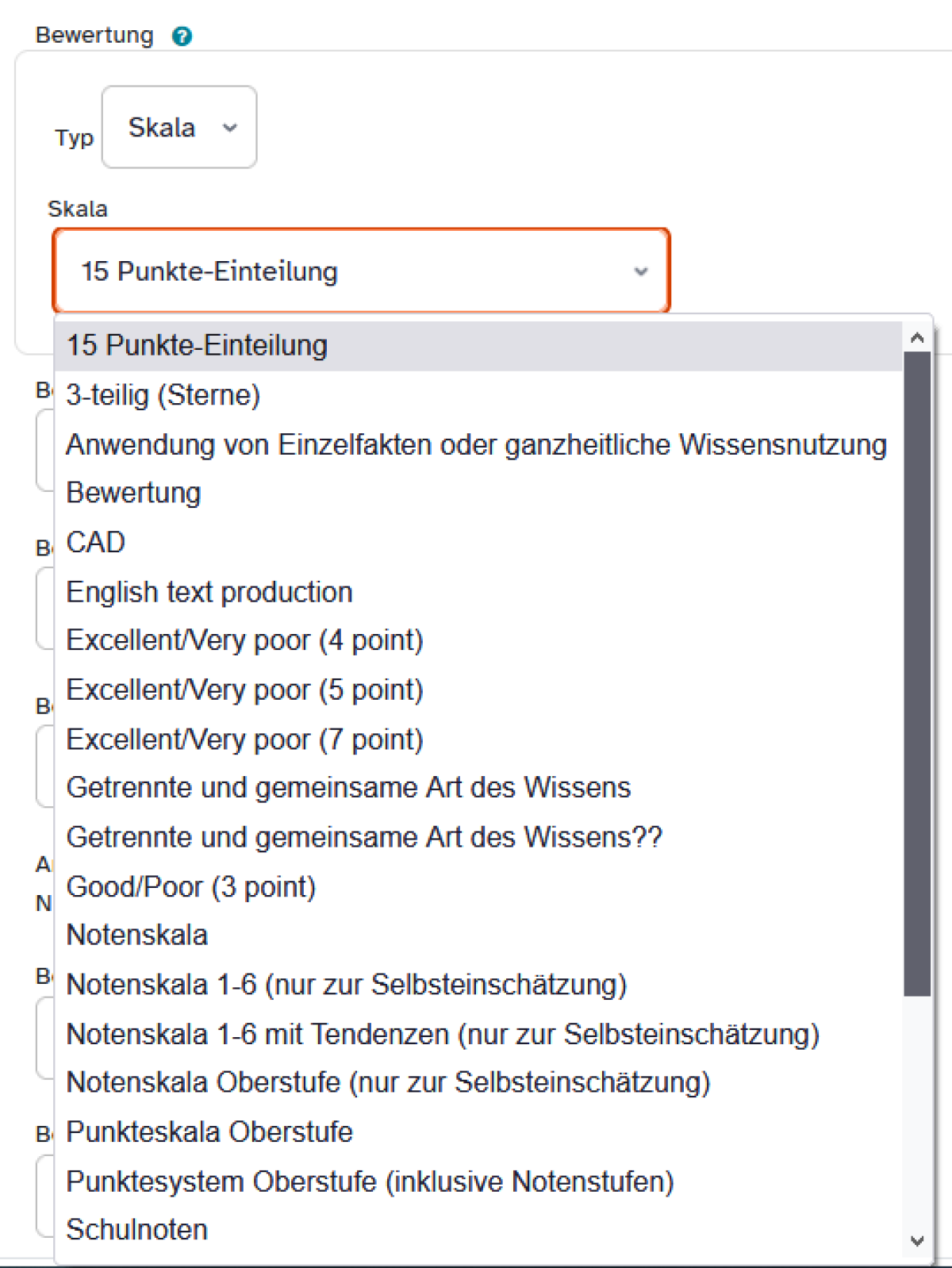The height and width of the screenshot is (1268, 952).
Task: Open the Typ dropdown showing Skala
Action: coord(179,127)
